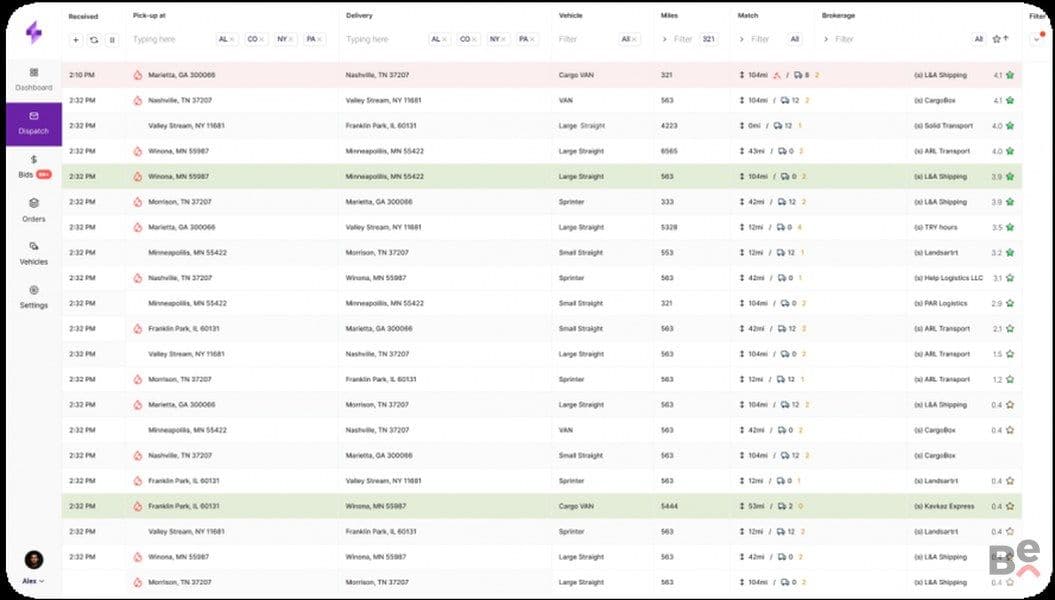Expand the Match filter chevron
This screenshot has width=1055, height=600.
coord(742,40)
